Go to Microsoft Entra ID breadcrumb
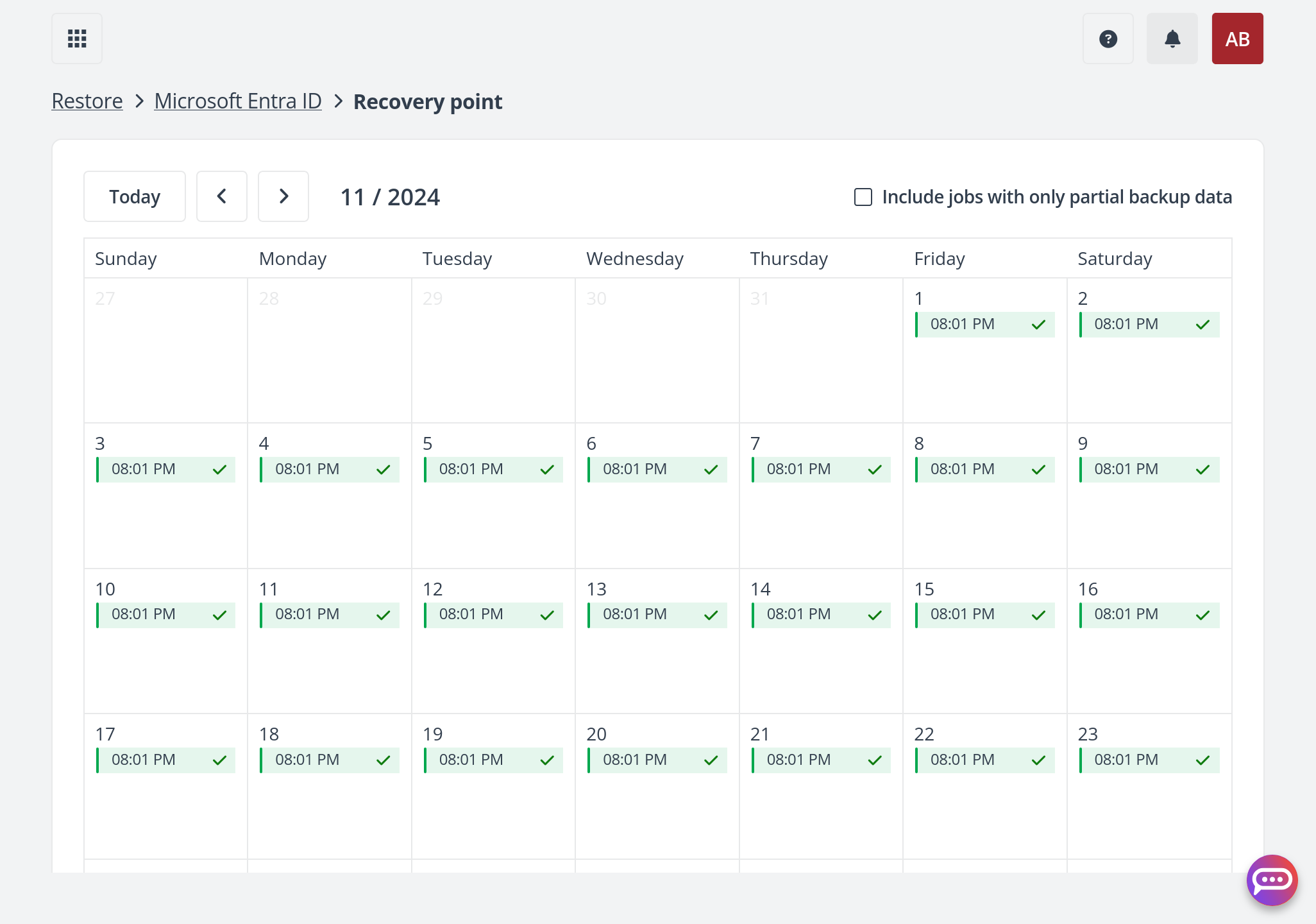The image size is (1316, 924). click(238, 101)
